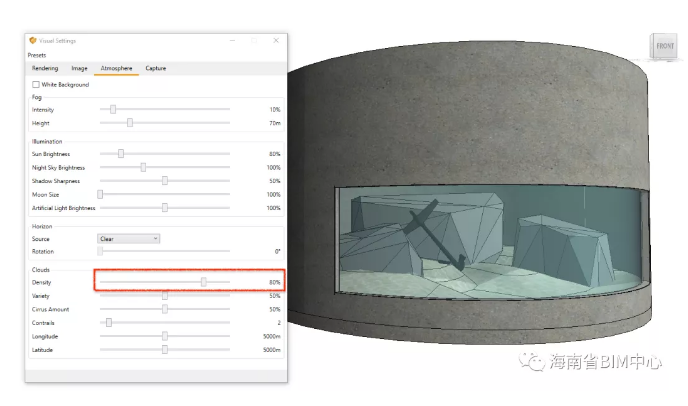Click the Fog Height value 70m
Viewport: 688px width, 406px height.
[x=275, y=123]
